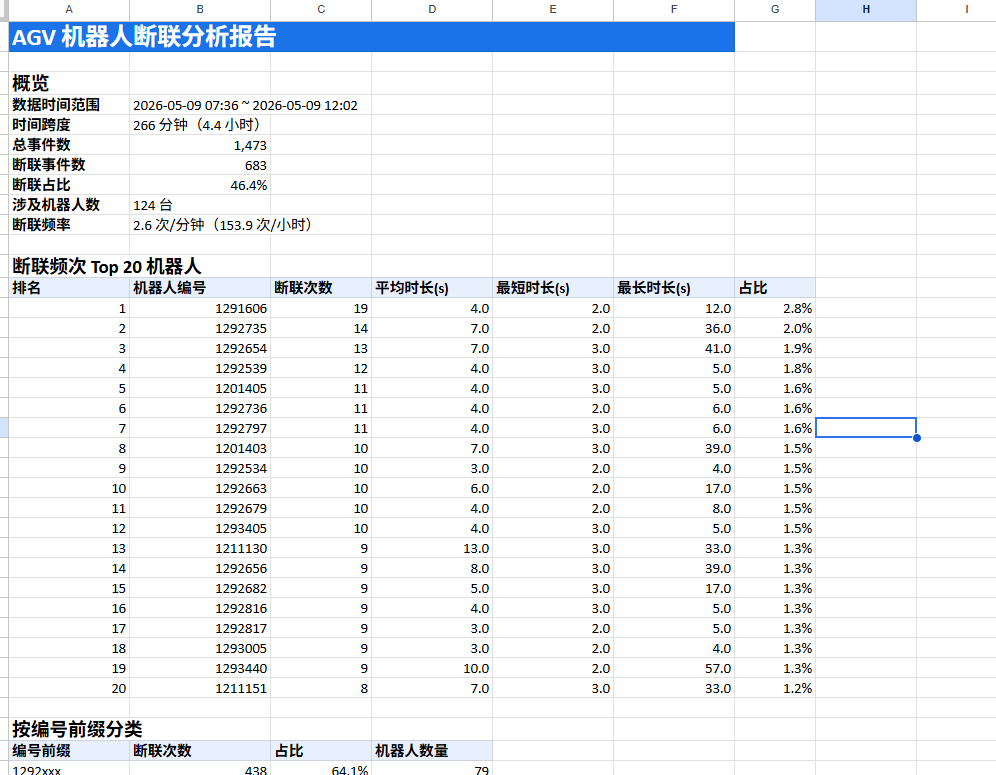Click the '断联占比' label cell
The height and width of the screenshot is (775, 996).
(69, 185)
